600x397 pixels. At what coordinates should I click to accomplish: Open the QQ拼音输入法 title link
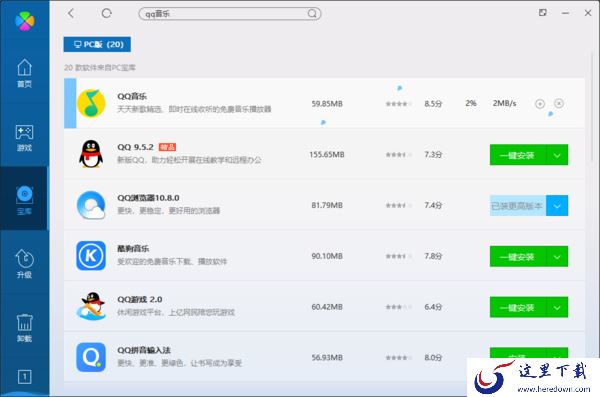[x=144, y=350]
